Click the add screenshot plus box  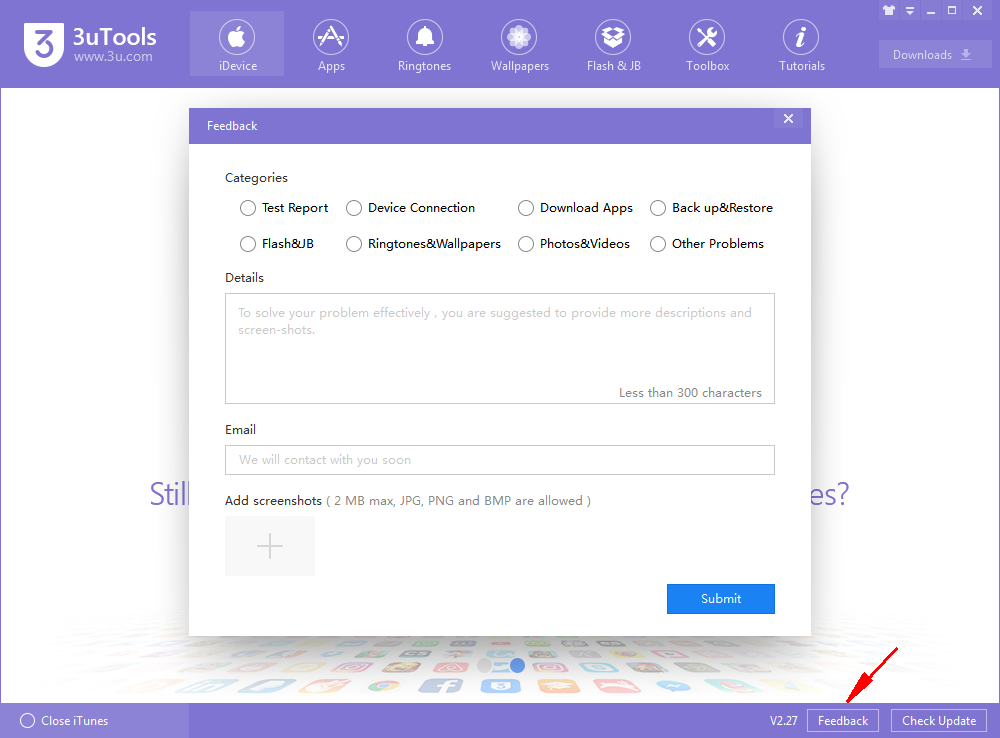(x=270, y=546)
